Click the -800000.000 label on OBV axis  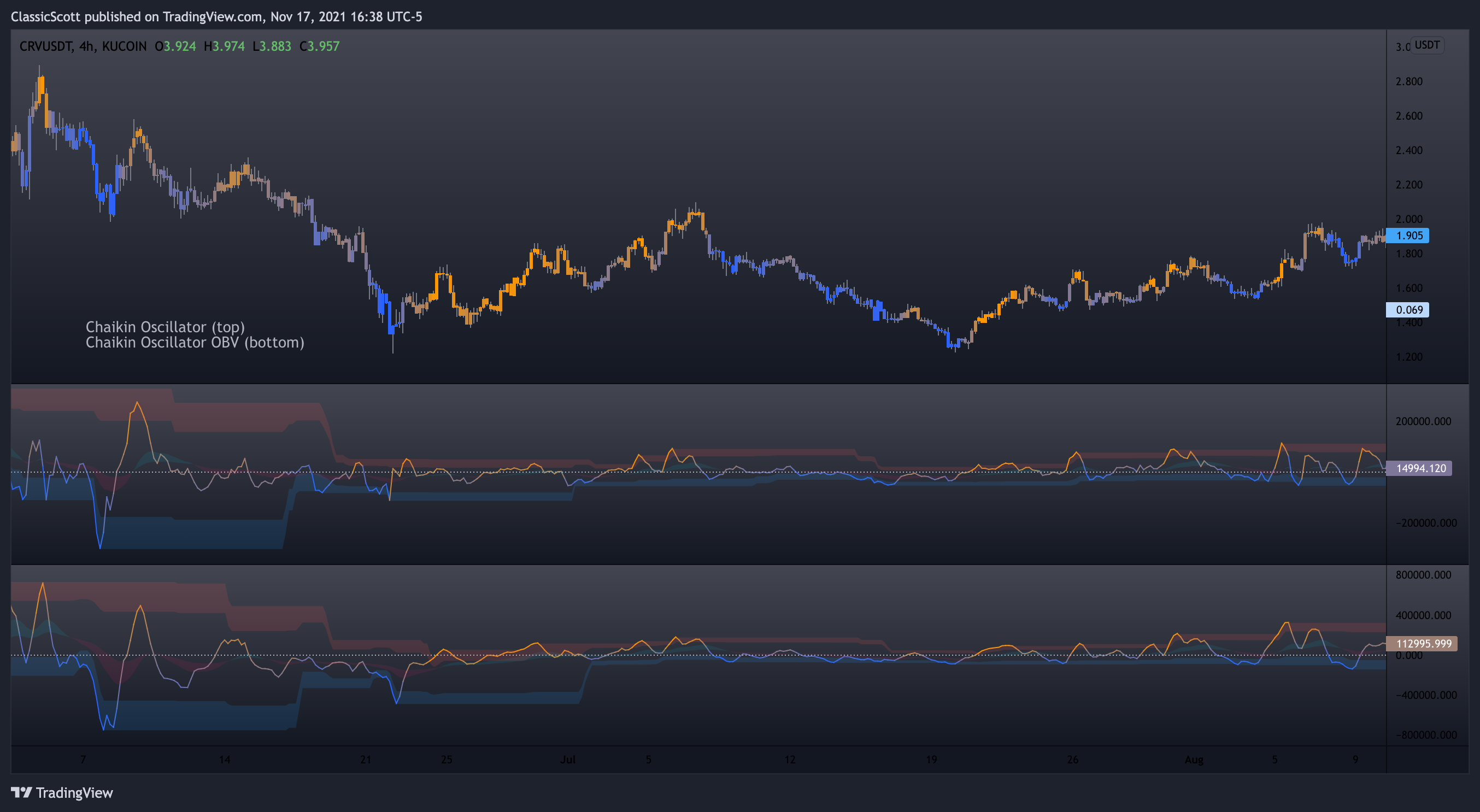click(x=1426, y=734)
